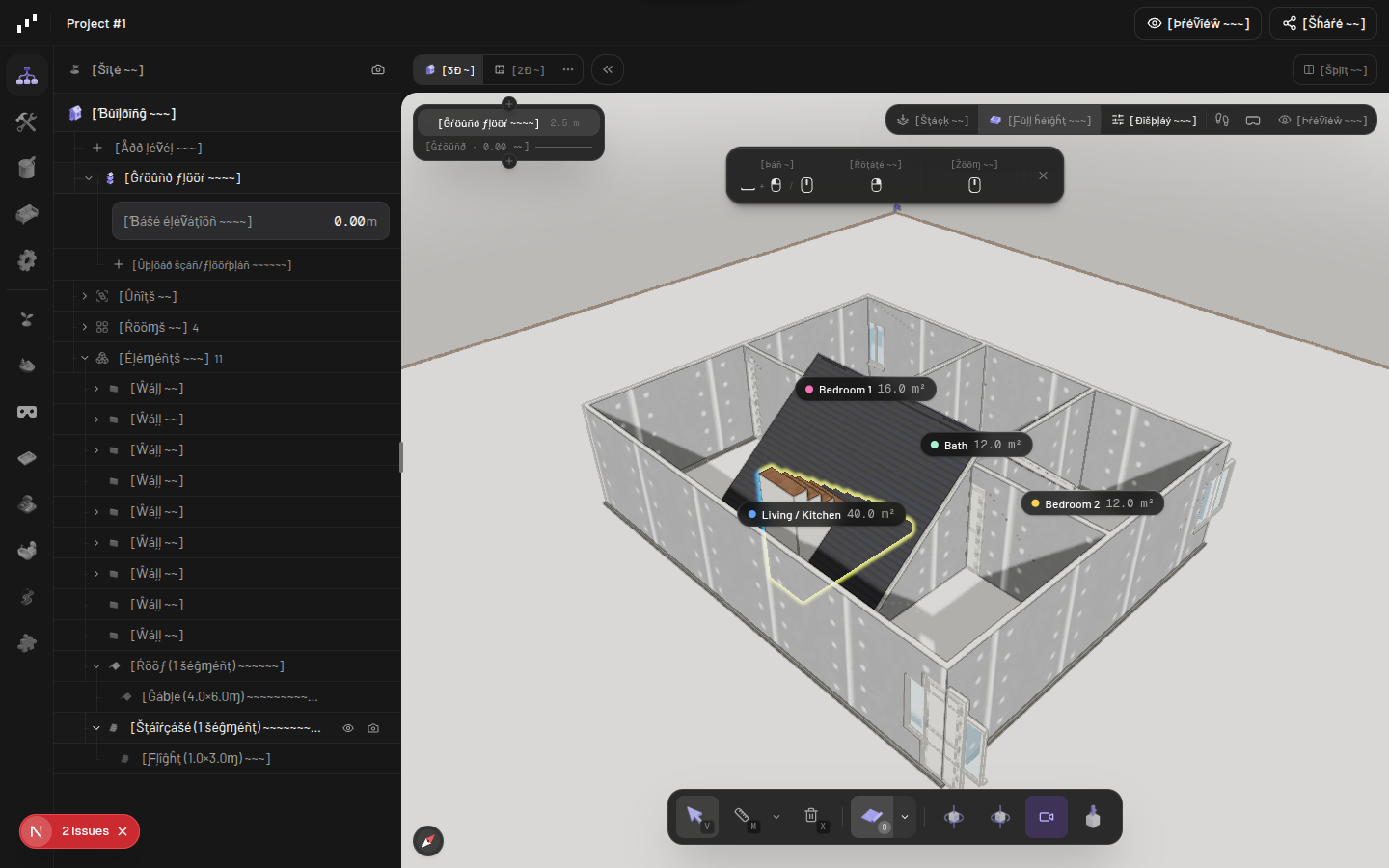The width and height of the screenshot is (1389, 868).
Task: Collapse the Ground floor tree node
Action: [89, 178]
